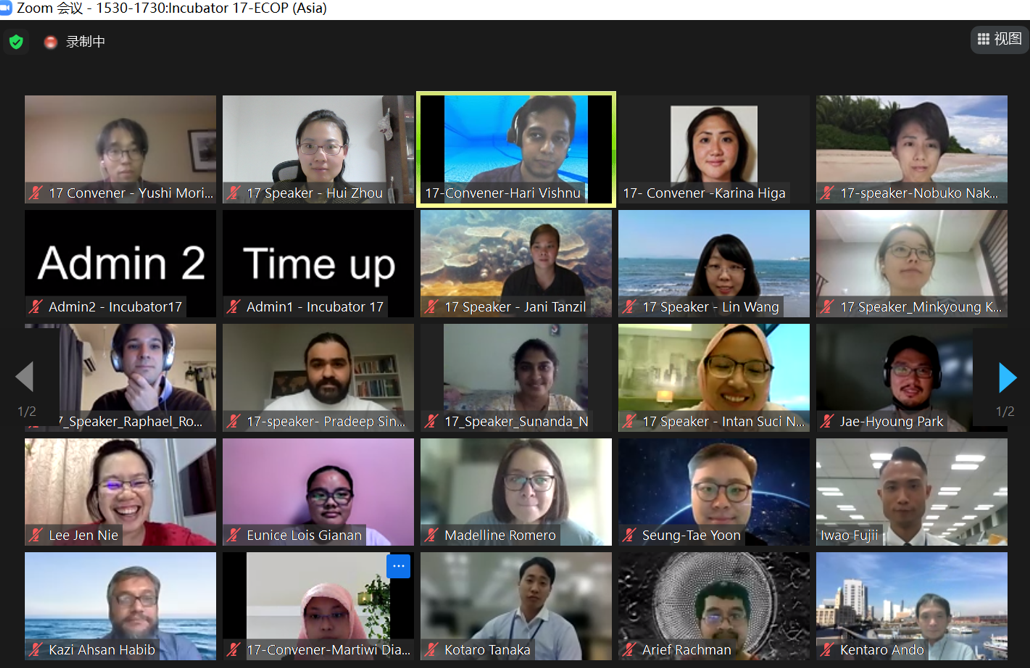Click muted mic icon on Yushi Mori tile
This screenshot has width=1030, height=668.
pos(37,193)
